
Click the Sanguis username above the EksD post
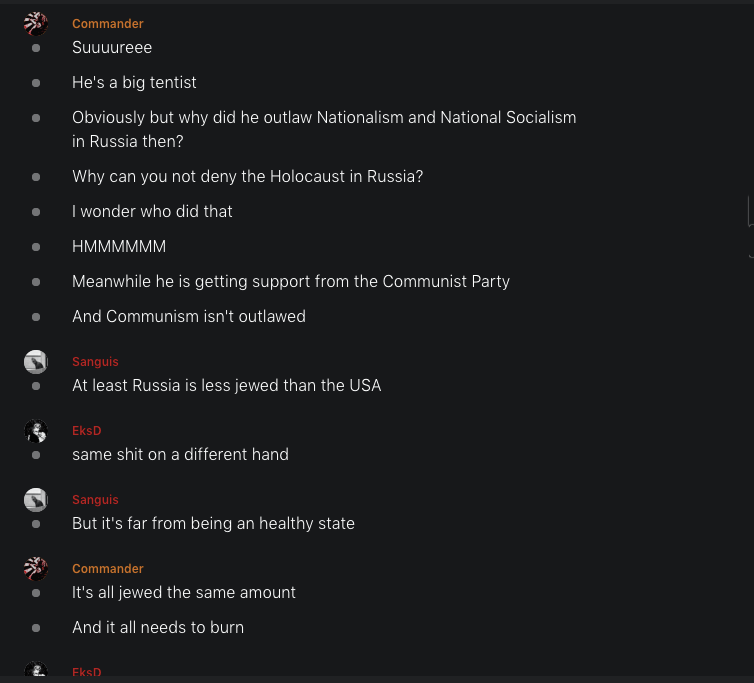(95, 362)
